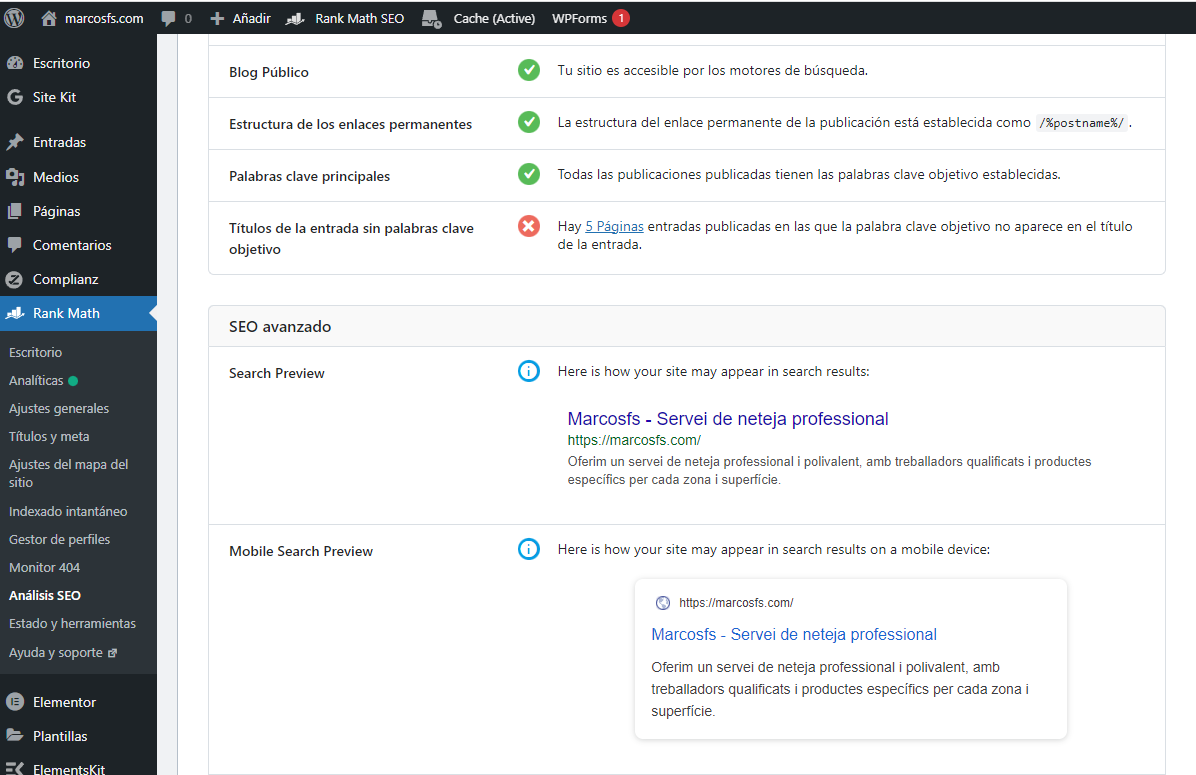The height and width of the screenshot is (775, 1196).
Task: Click the Plantillas folder icon
Action: pos(14,735)
